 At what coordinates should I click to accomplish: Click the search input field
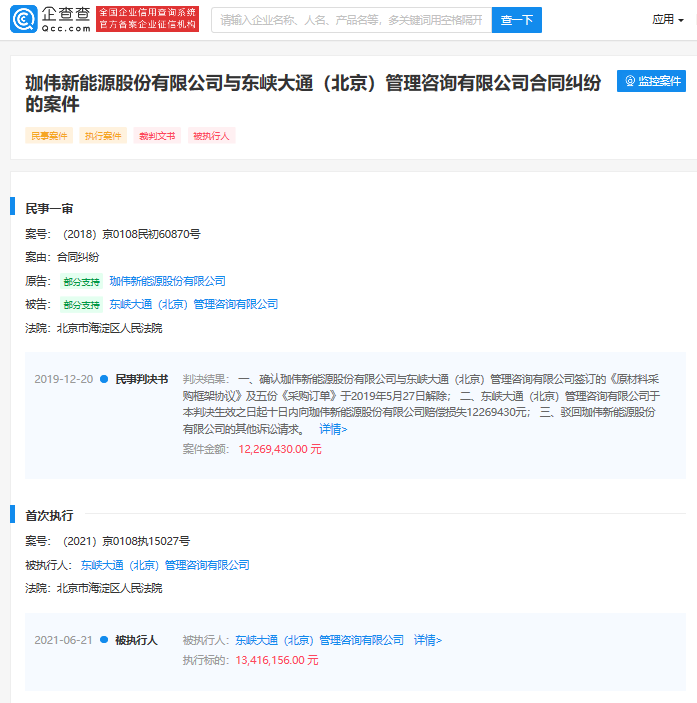click(x=351, y=20)
